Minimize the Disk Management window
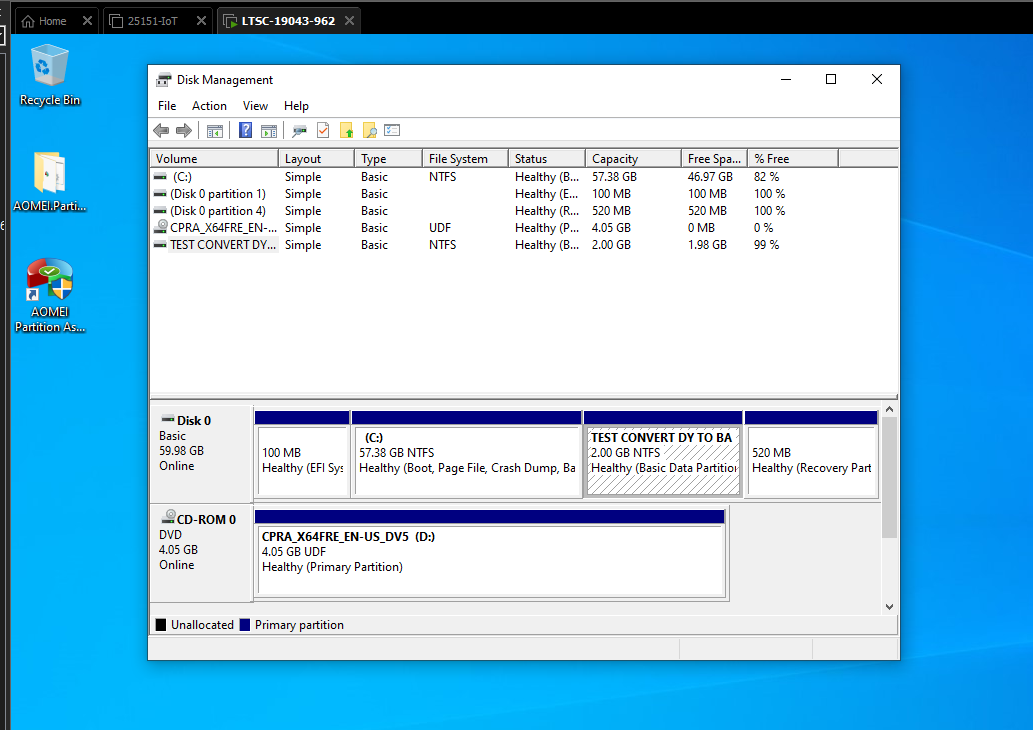 point(786,79)
